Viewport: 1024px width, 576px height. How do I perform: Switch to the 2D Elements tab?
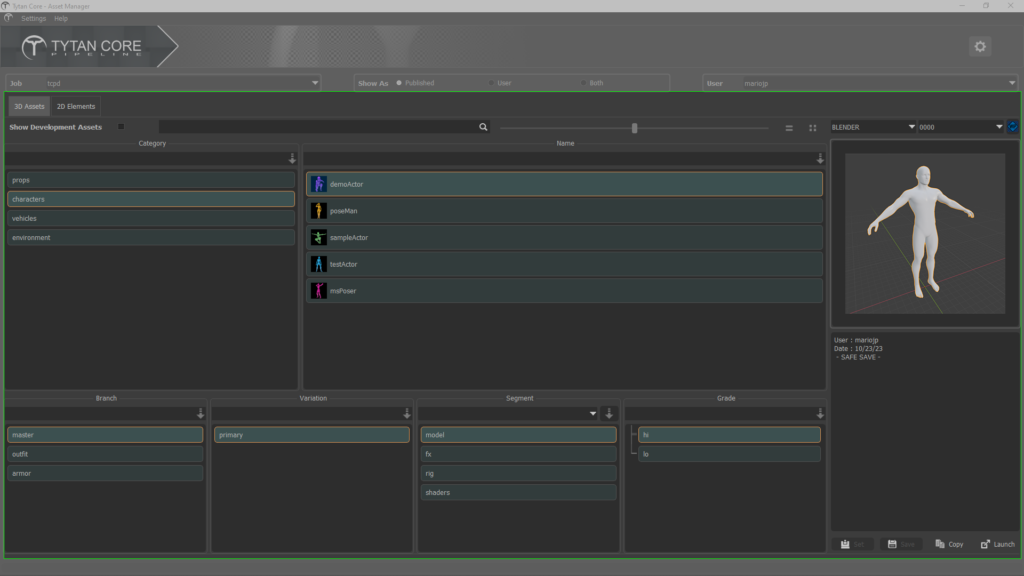point(76,106)
